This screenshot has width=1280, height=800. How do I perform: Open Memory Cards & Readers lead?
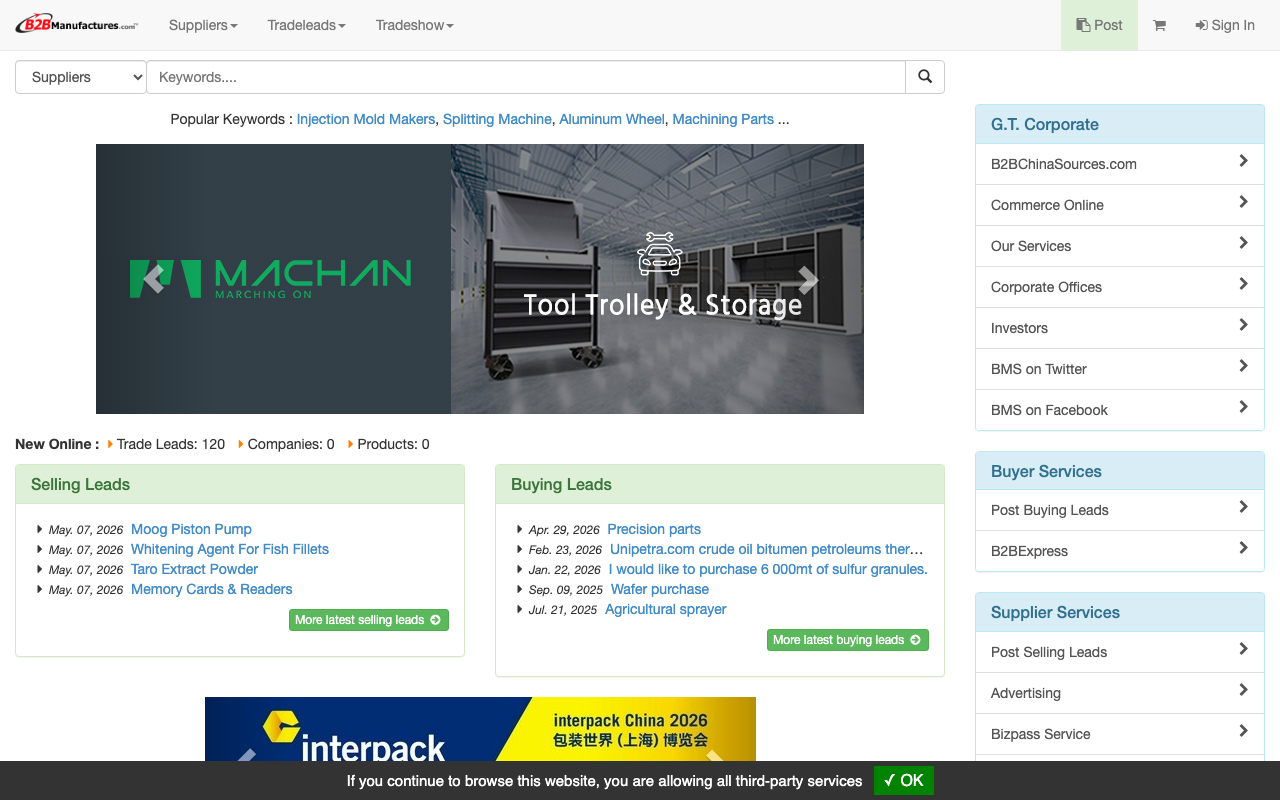point(211,589)
